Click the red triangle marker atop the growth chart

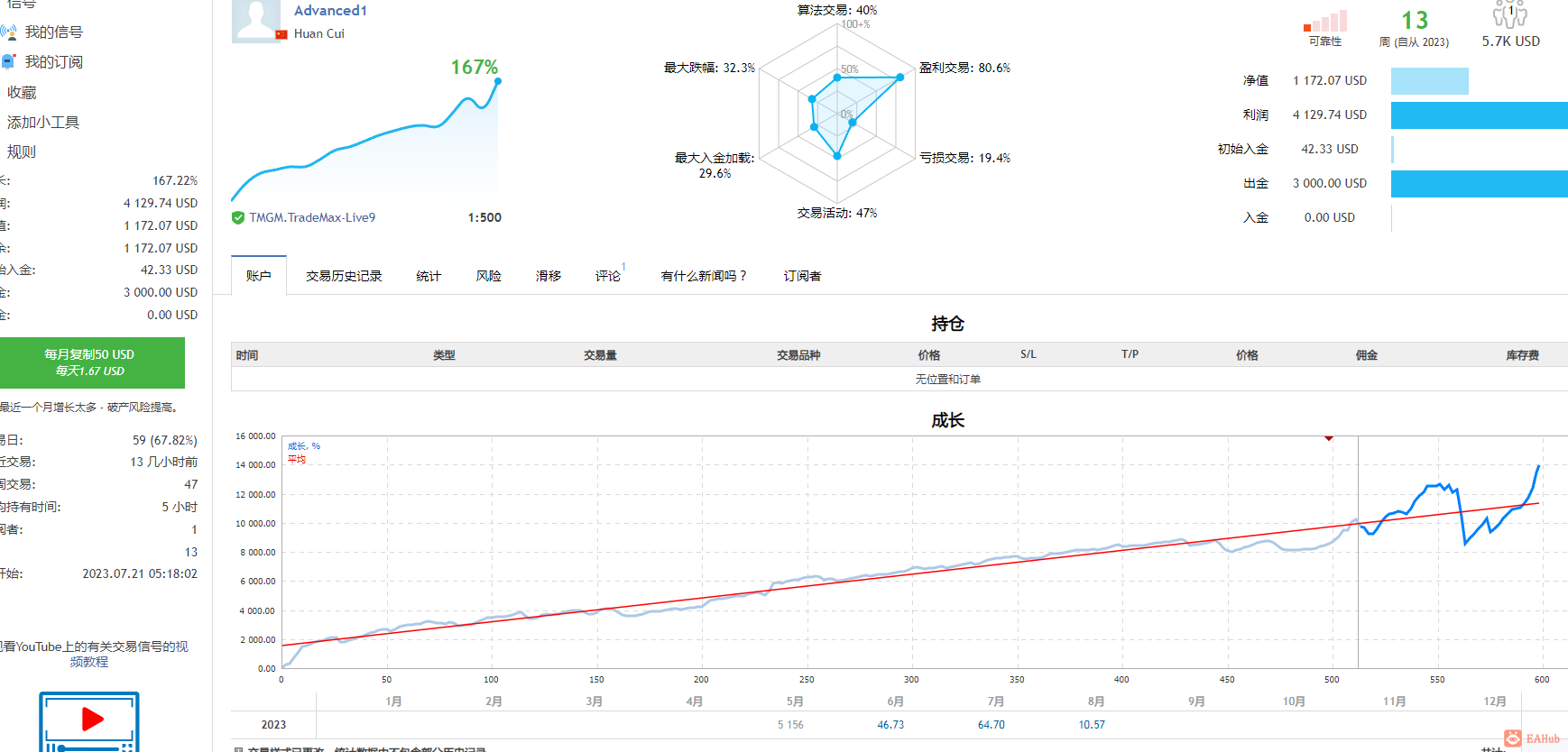1329,438
